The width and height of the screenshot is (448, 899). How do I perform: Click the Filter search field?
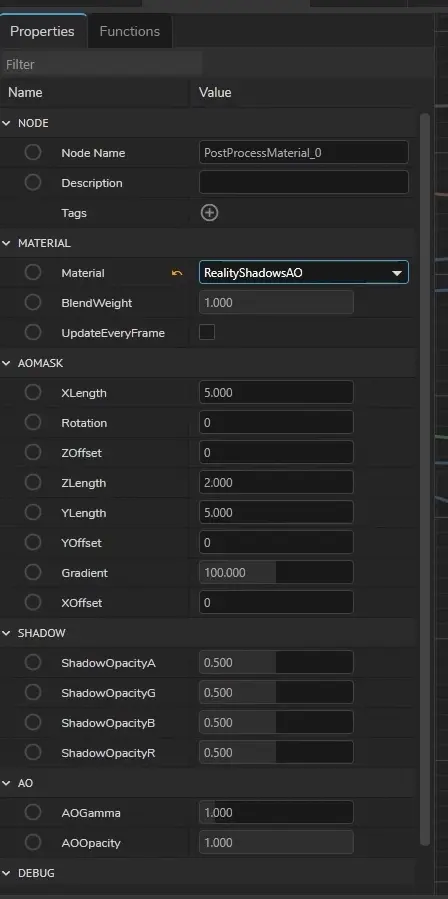[x=102, y=64]
